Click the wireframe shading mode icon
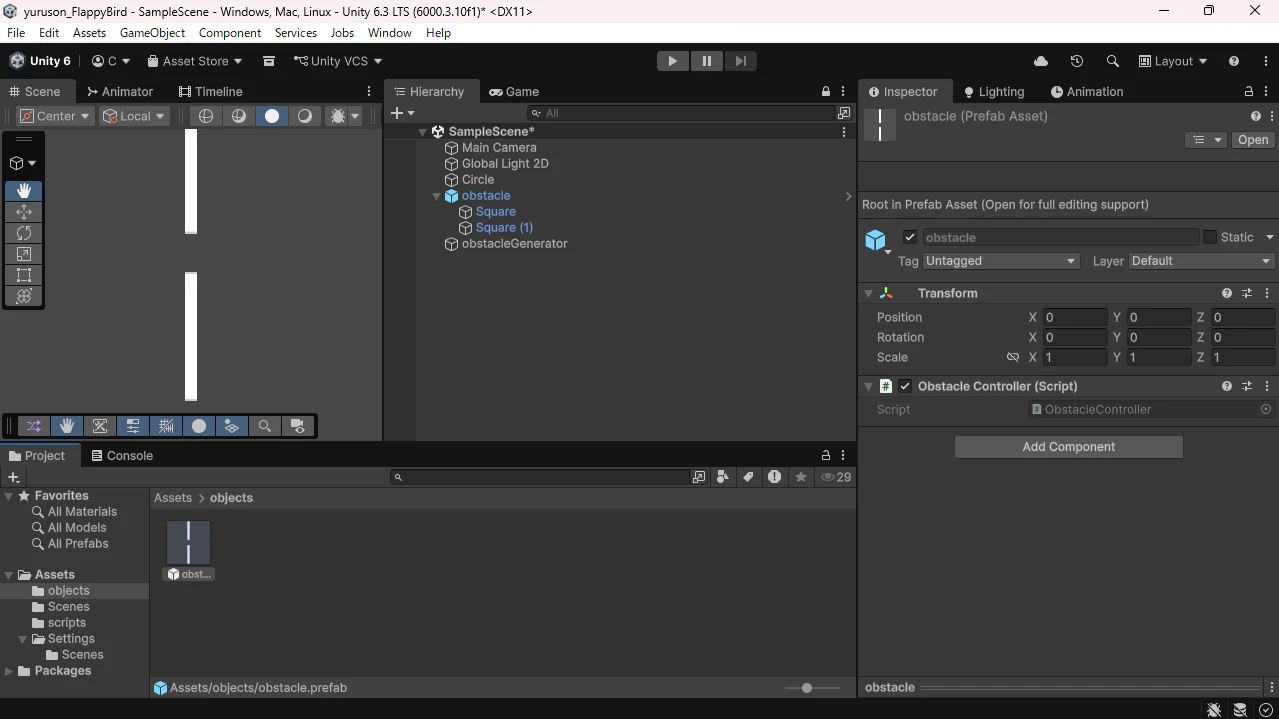The image size is (1279, 719). click(206, 116)
